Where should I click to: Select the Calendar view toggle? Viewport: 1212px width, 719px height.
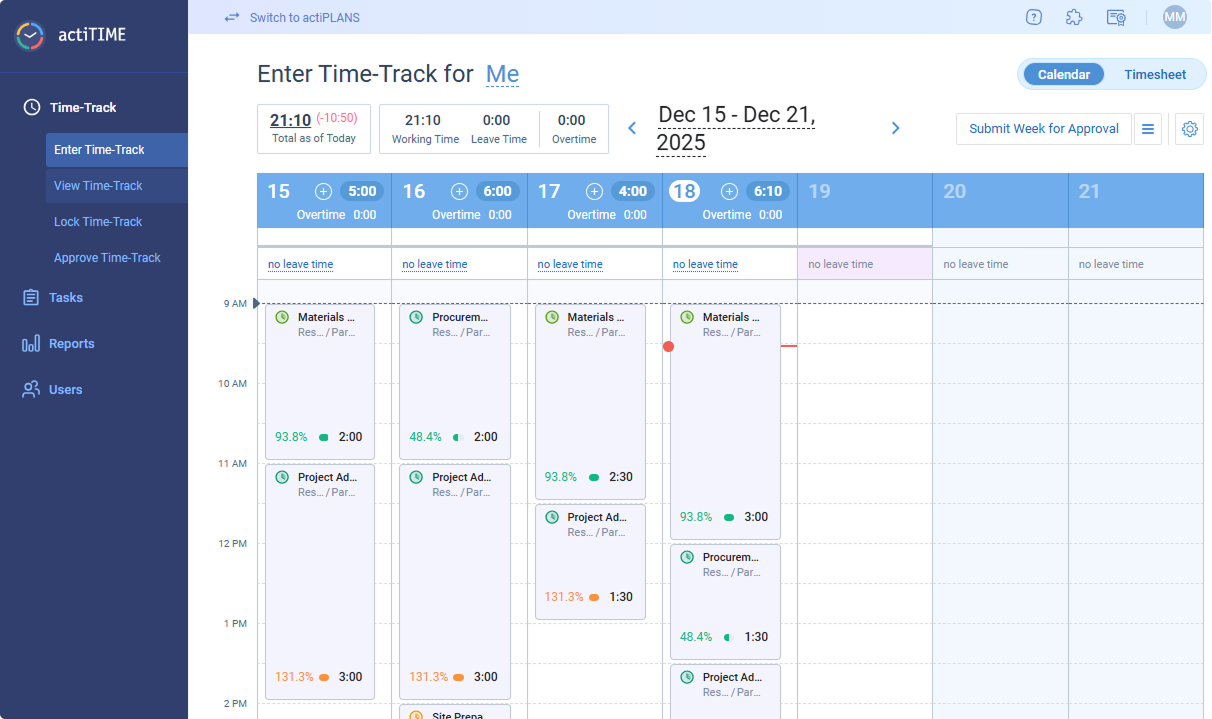point(1063,74)
